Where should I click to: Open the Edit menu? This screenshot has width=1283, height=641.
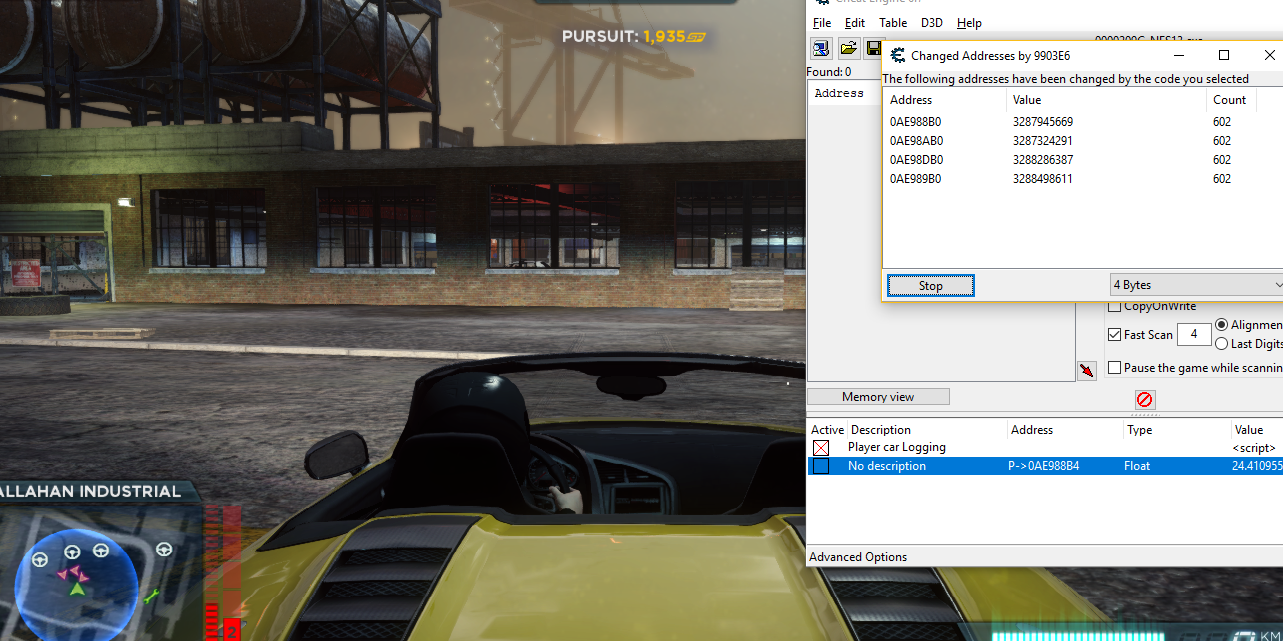click(855, 23)
